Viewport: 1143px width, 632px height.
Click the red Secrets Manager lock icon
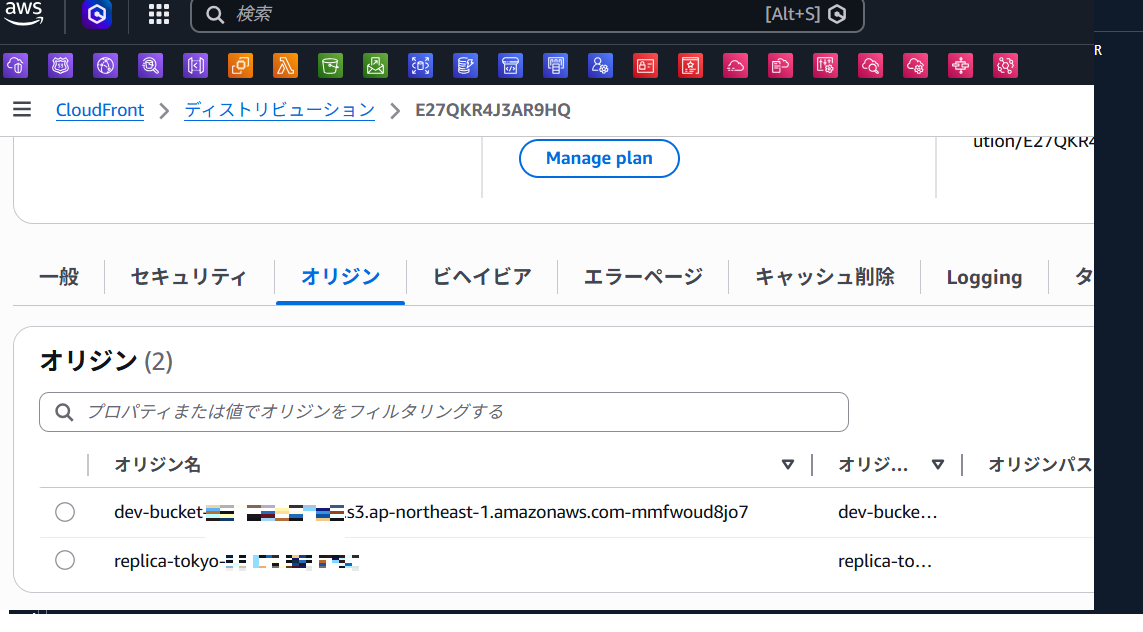point(645,65)
